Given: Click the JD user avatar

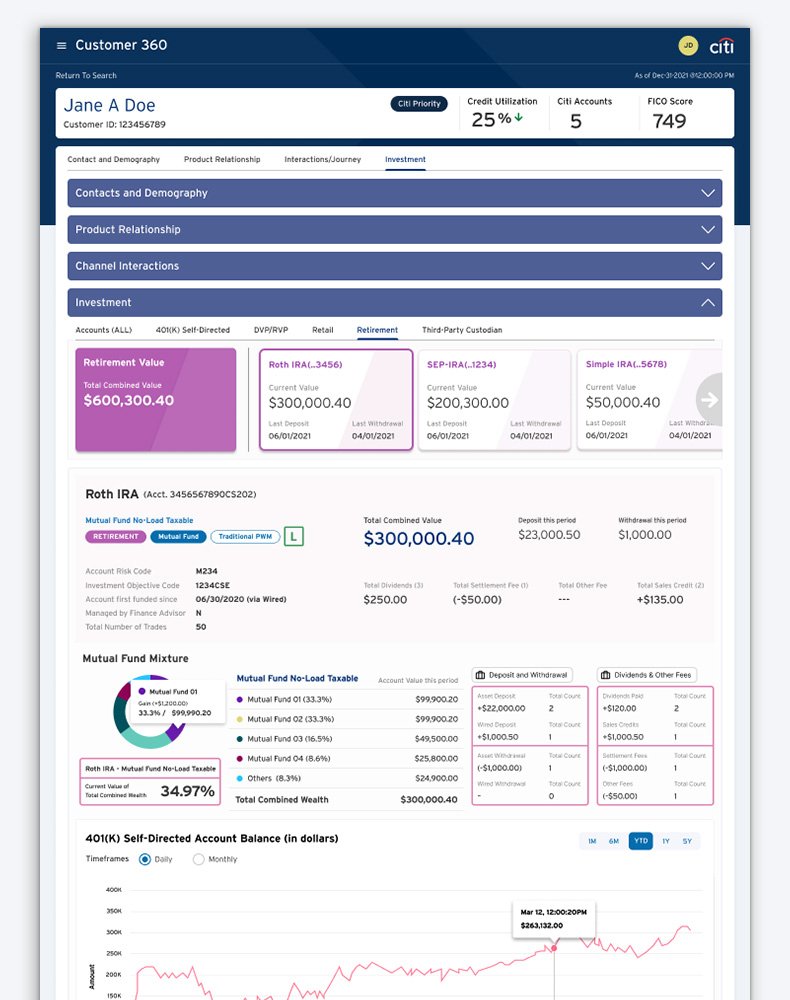Looking at the screenshot, I should click(x=688, y=45).
